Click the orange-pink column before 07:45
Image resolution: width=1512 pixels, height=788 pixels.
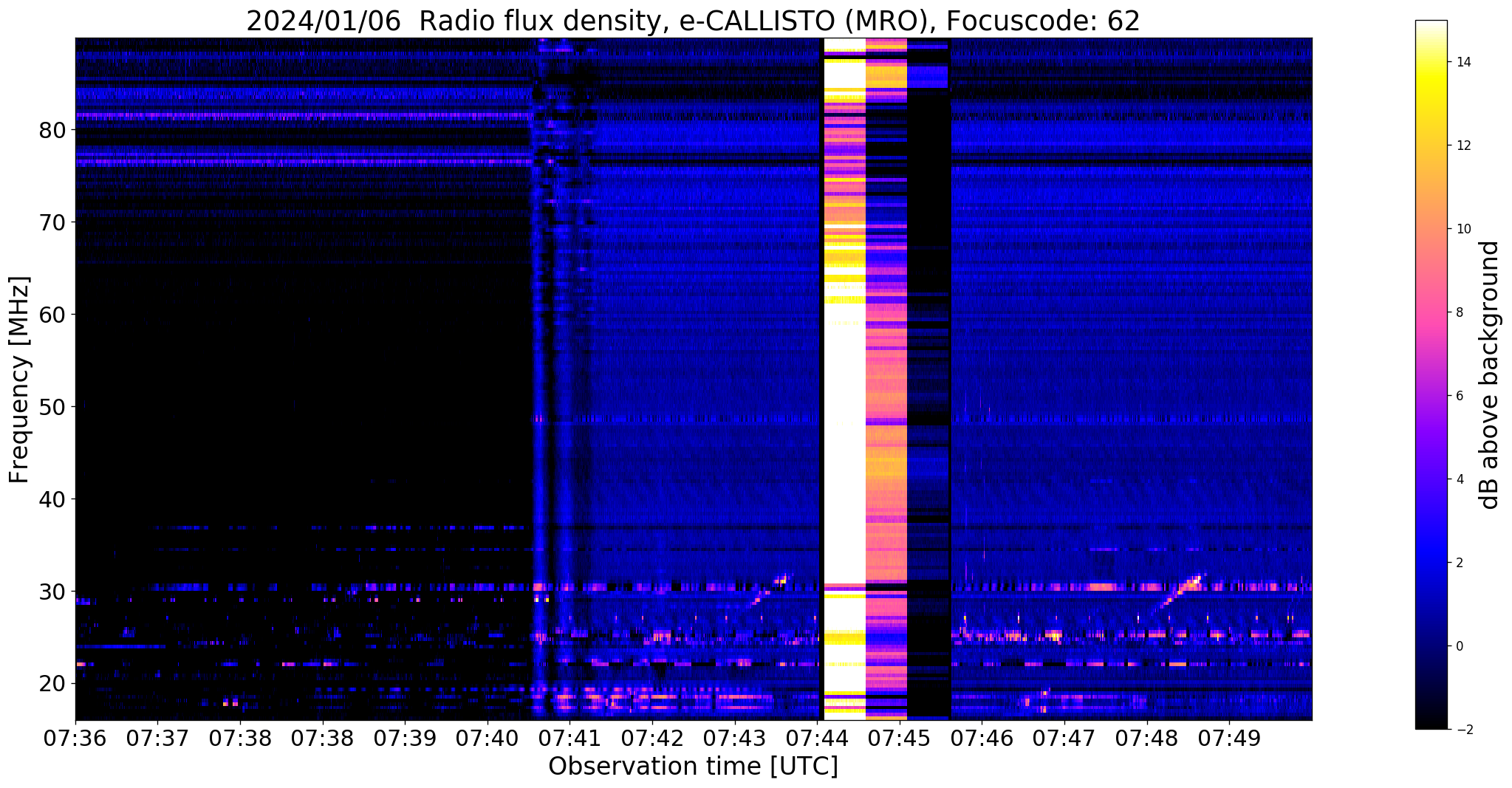tap(886, 380)
